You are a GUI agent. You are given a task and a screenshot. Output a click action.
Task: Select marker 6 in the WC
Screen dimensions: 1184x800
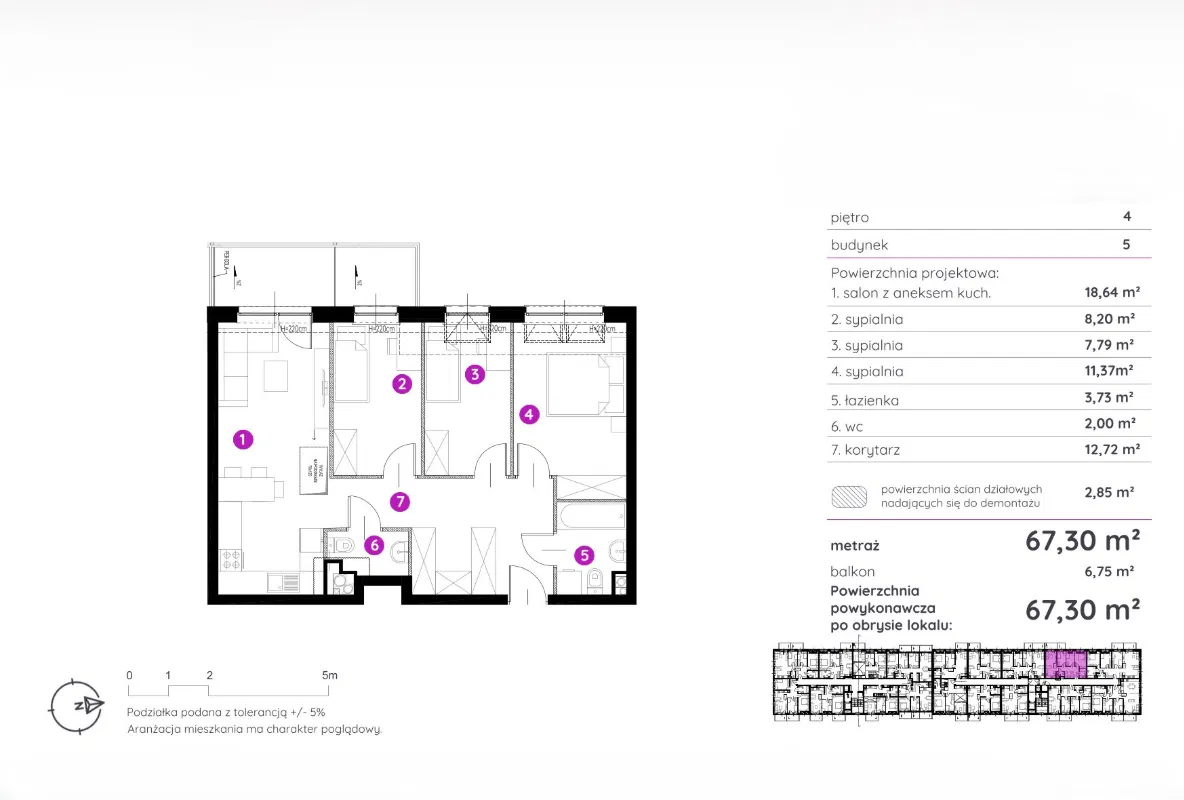(x=374, y=545)
